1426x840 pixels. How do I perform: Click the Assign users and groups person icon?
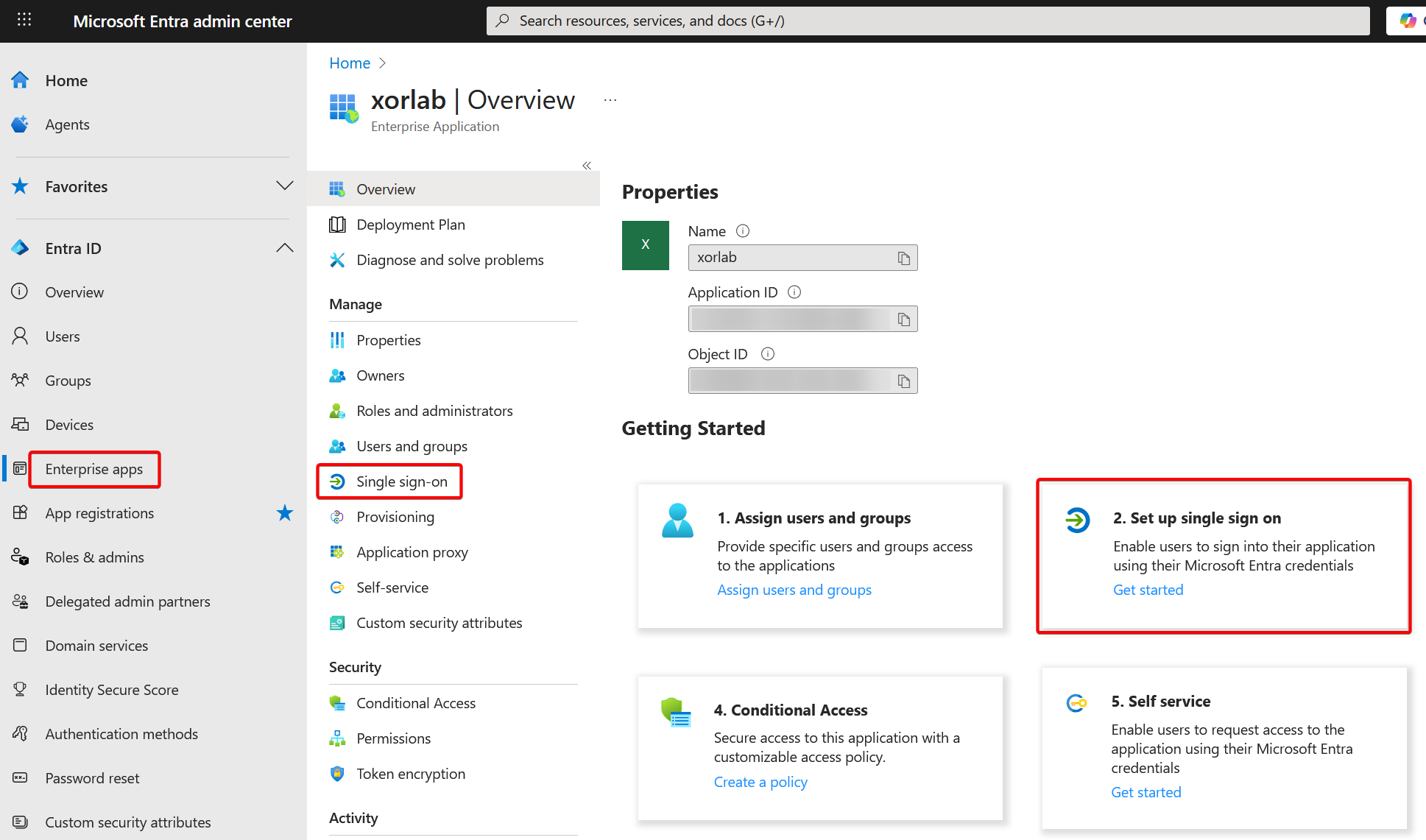677,520
